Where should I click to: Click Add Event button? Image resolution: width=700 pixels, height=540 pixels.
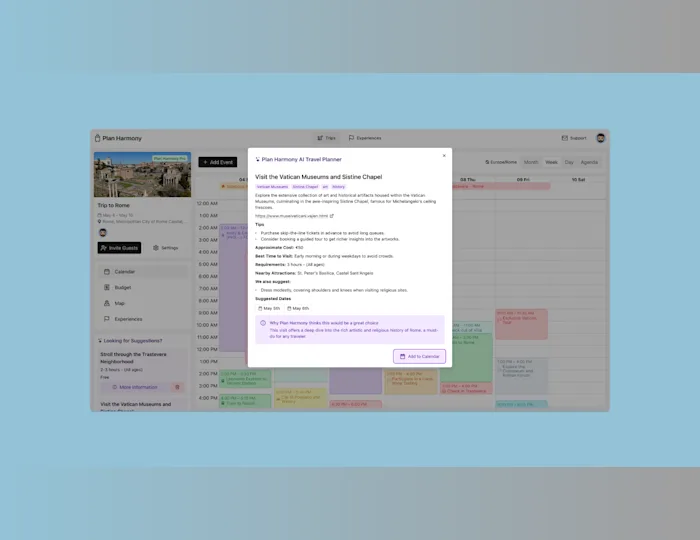pyautogui.click(x=218, y=162)
